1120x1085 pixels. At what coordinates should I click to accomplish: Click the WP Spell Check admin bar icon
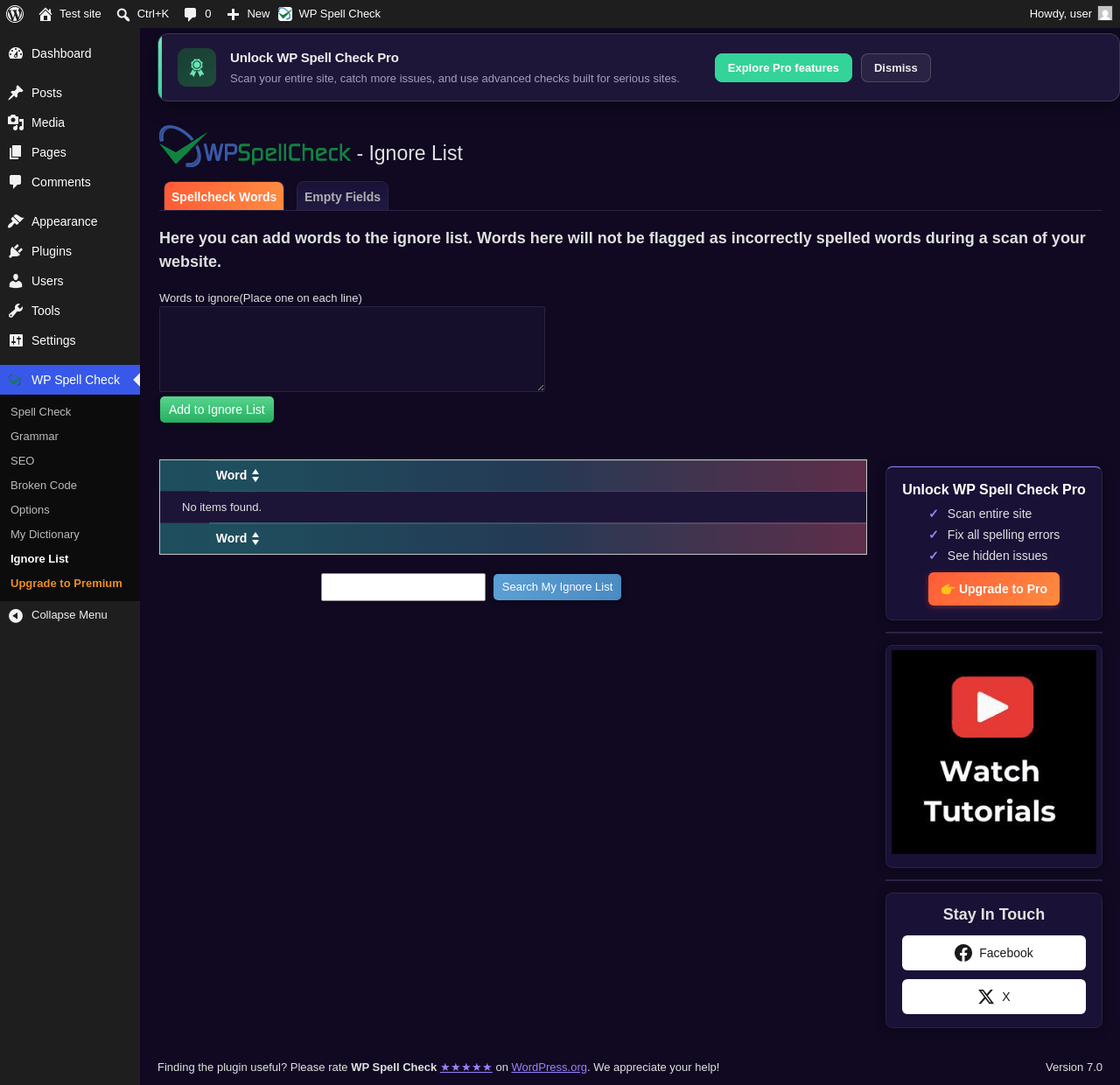(x=285, y=14)
